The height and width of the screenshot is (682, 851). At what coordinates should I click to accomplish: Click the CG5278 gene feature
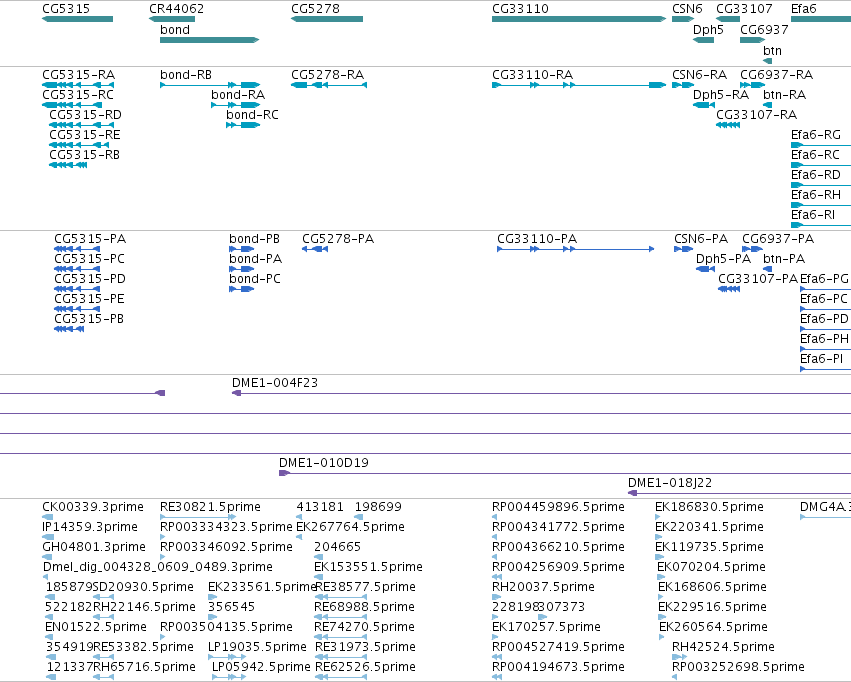click(x=327, y=19)
